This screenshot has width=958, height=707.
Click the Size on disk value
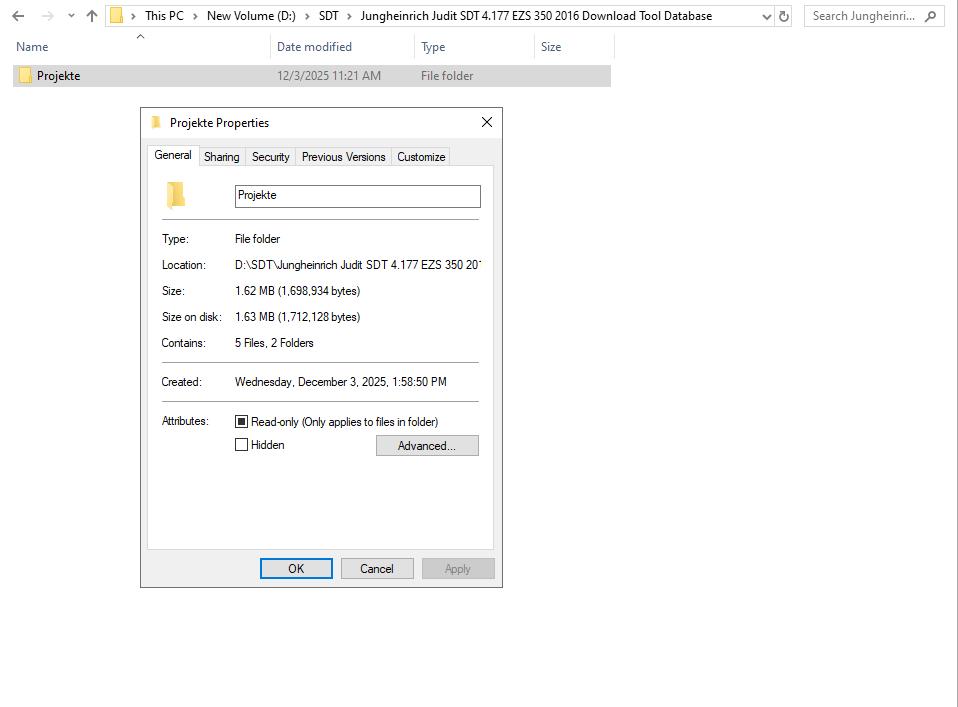pyautogui.click(x=298, y=317)
